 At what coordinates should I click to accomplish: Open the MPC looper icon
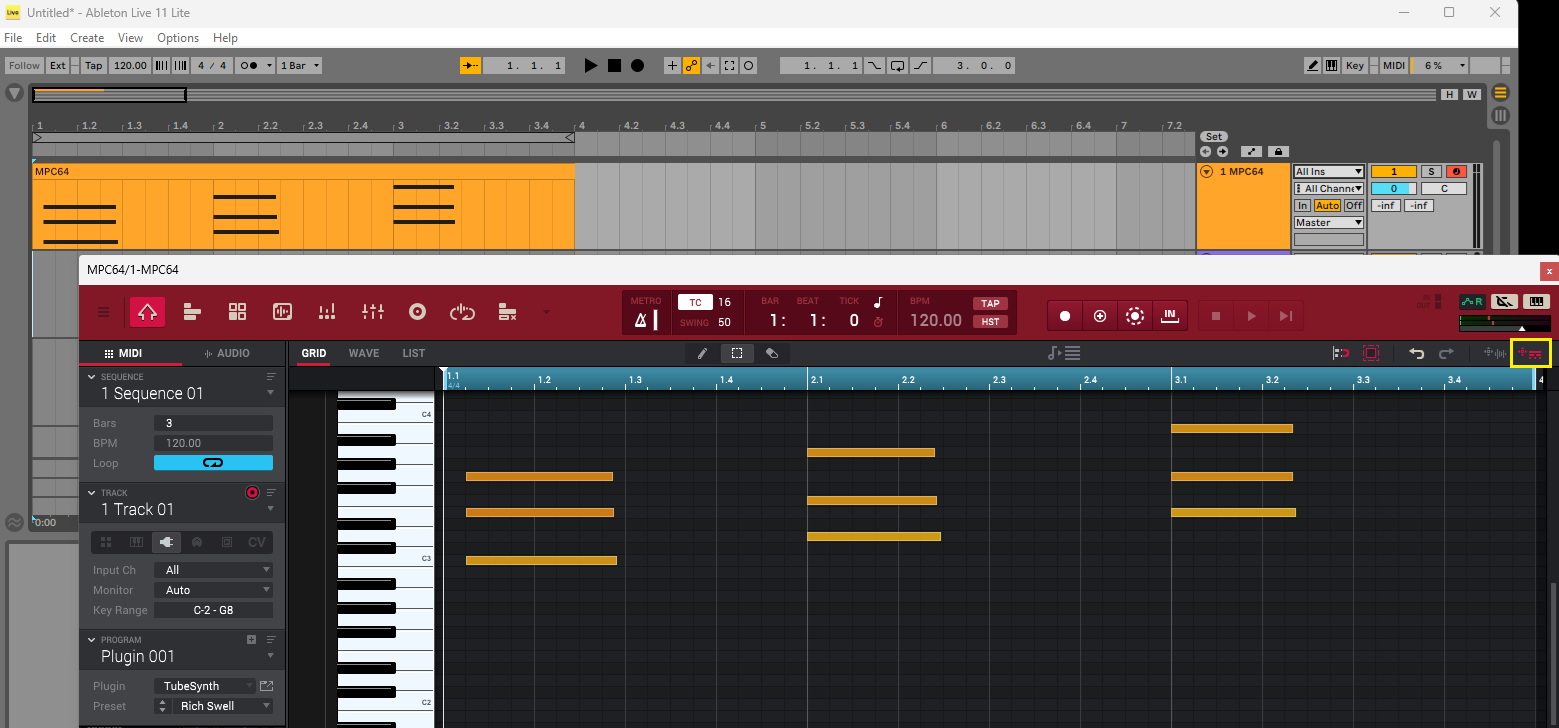462,312
